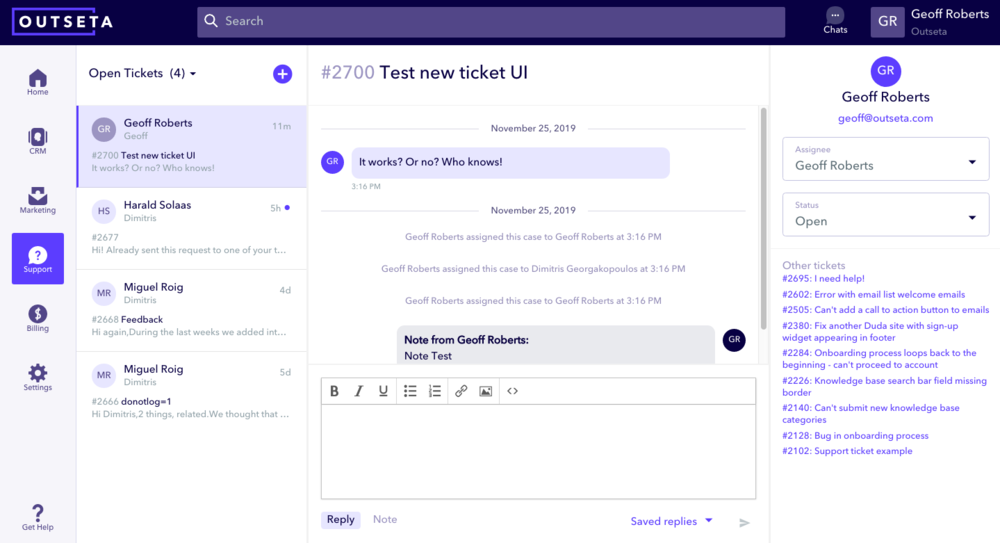The width and height of the screenshot is (1000, 543).
Task: Toggle italic text formatting
Action: point(359,391)
